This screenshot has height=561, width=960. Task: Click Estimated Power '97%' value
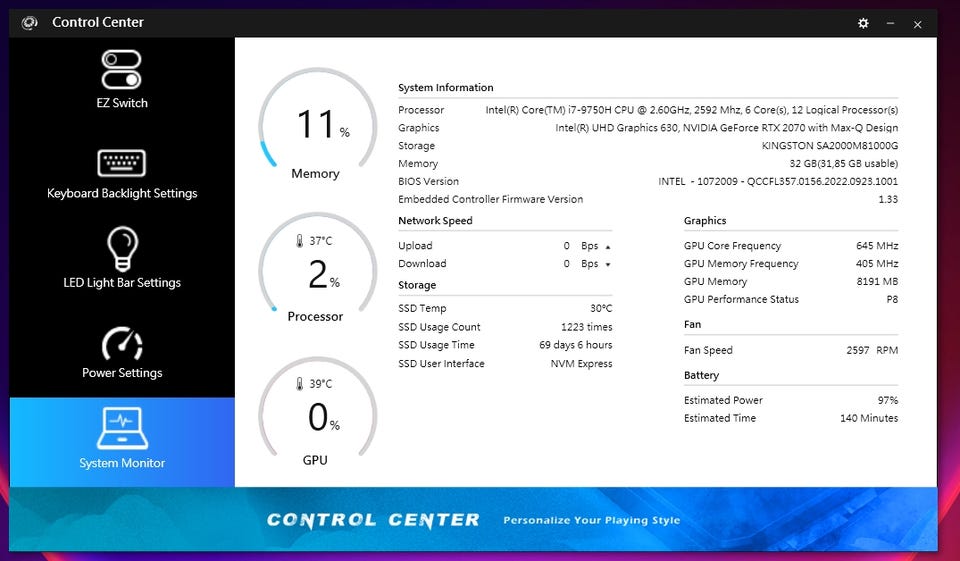[x=888, y=401]
